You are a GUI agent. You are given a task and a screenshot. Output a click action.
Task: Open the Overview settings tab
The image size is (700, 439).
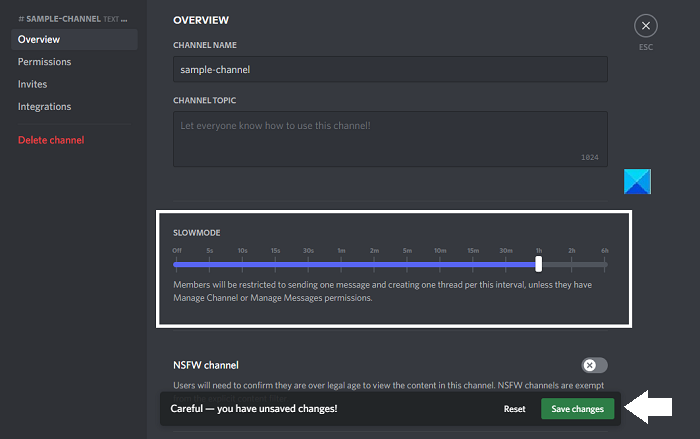pyautogui.click(x=39, y=39)
